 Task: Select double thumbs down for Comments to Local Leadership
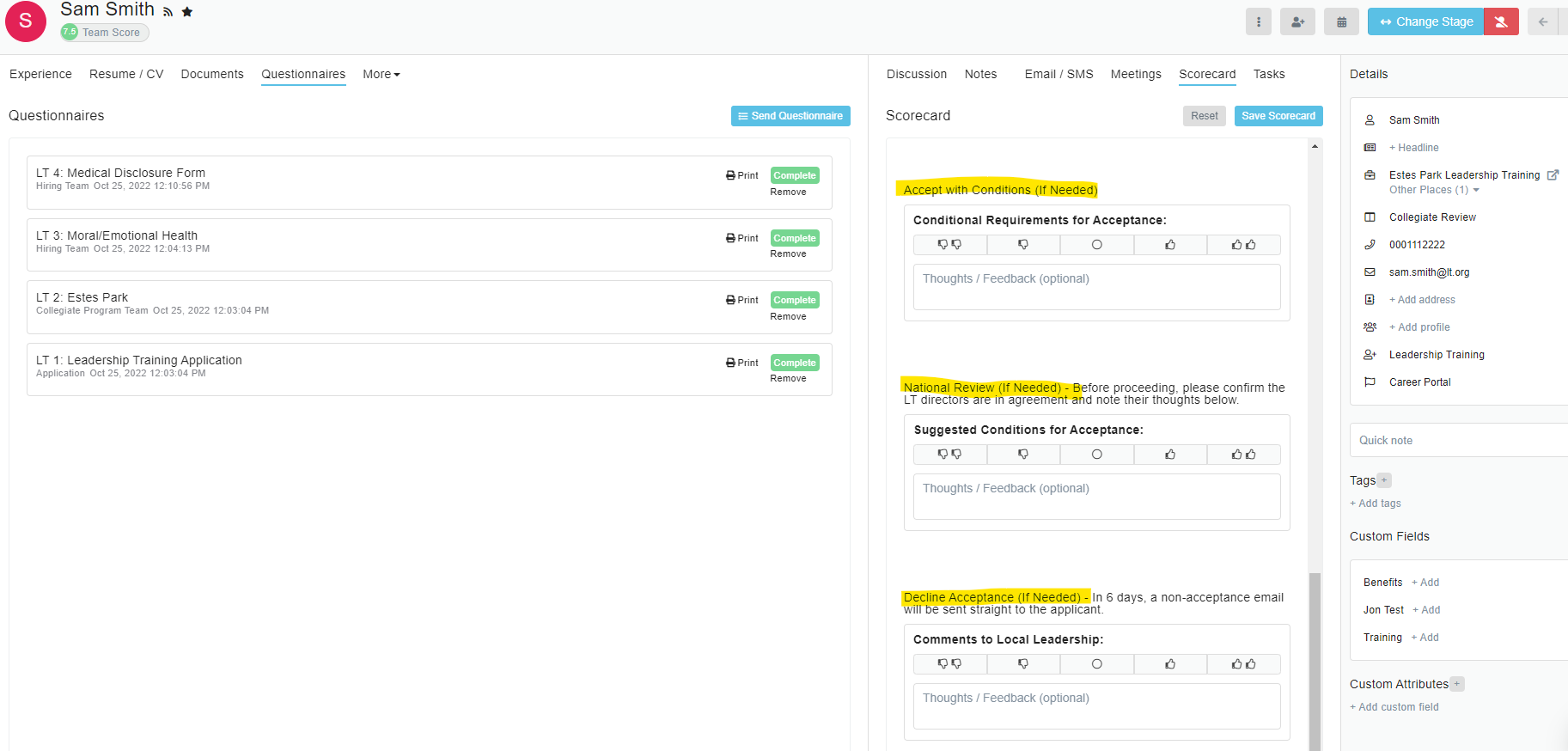pos(949,664)
